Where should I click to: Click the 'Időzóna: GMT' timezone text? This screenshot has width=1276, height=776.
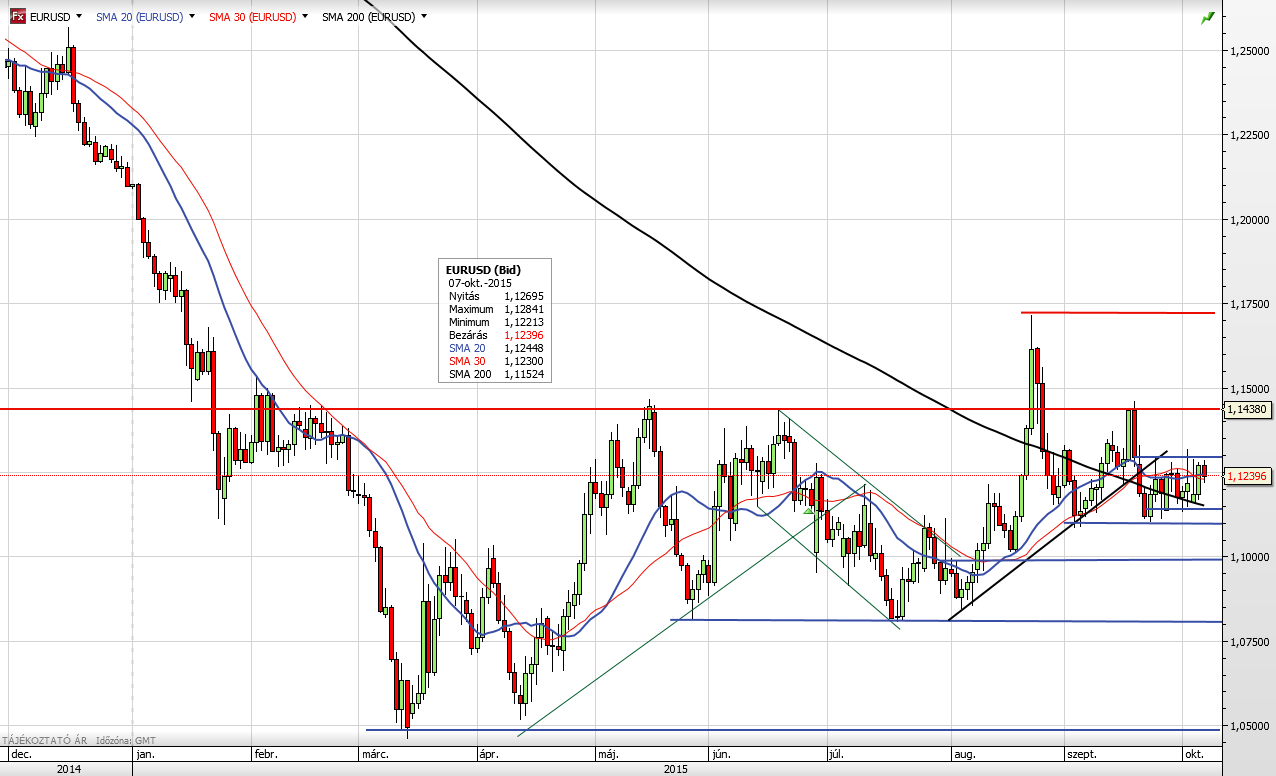128,740
